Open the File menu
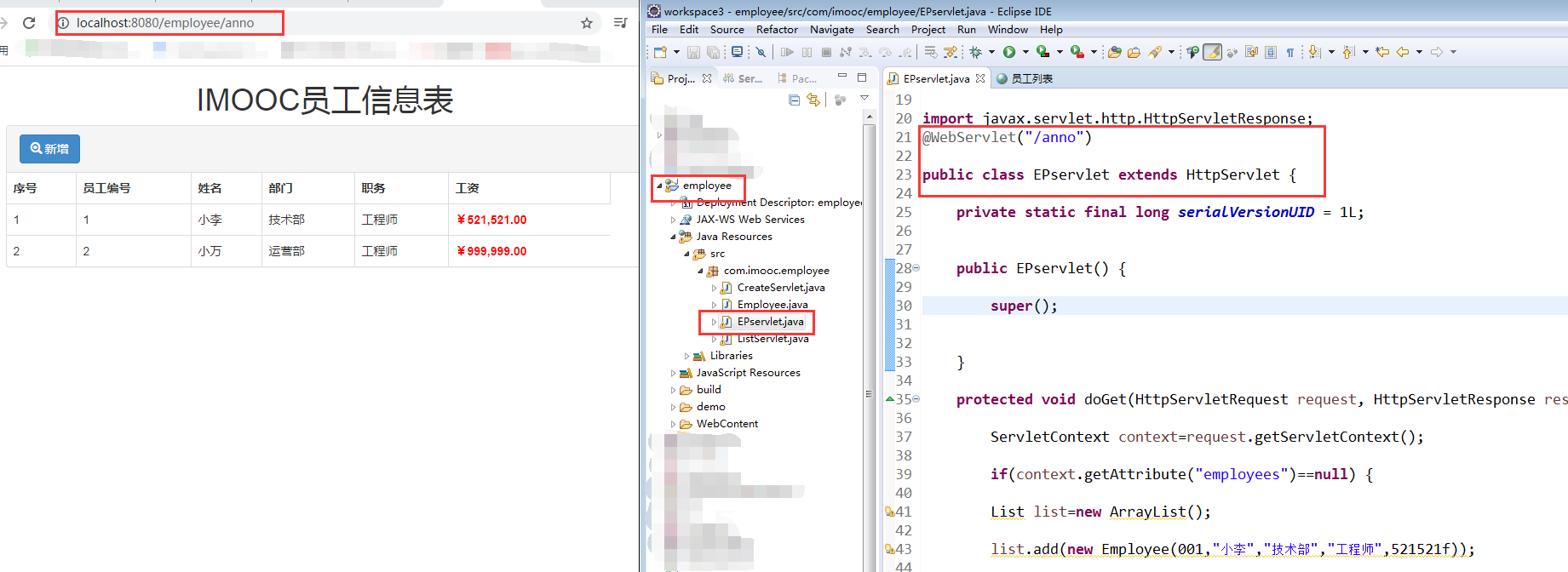Image resolution: width=1568 pixels, height=572 pixels. 659,30
